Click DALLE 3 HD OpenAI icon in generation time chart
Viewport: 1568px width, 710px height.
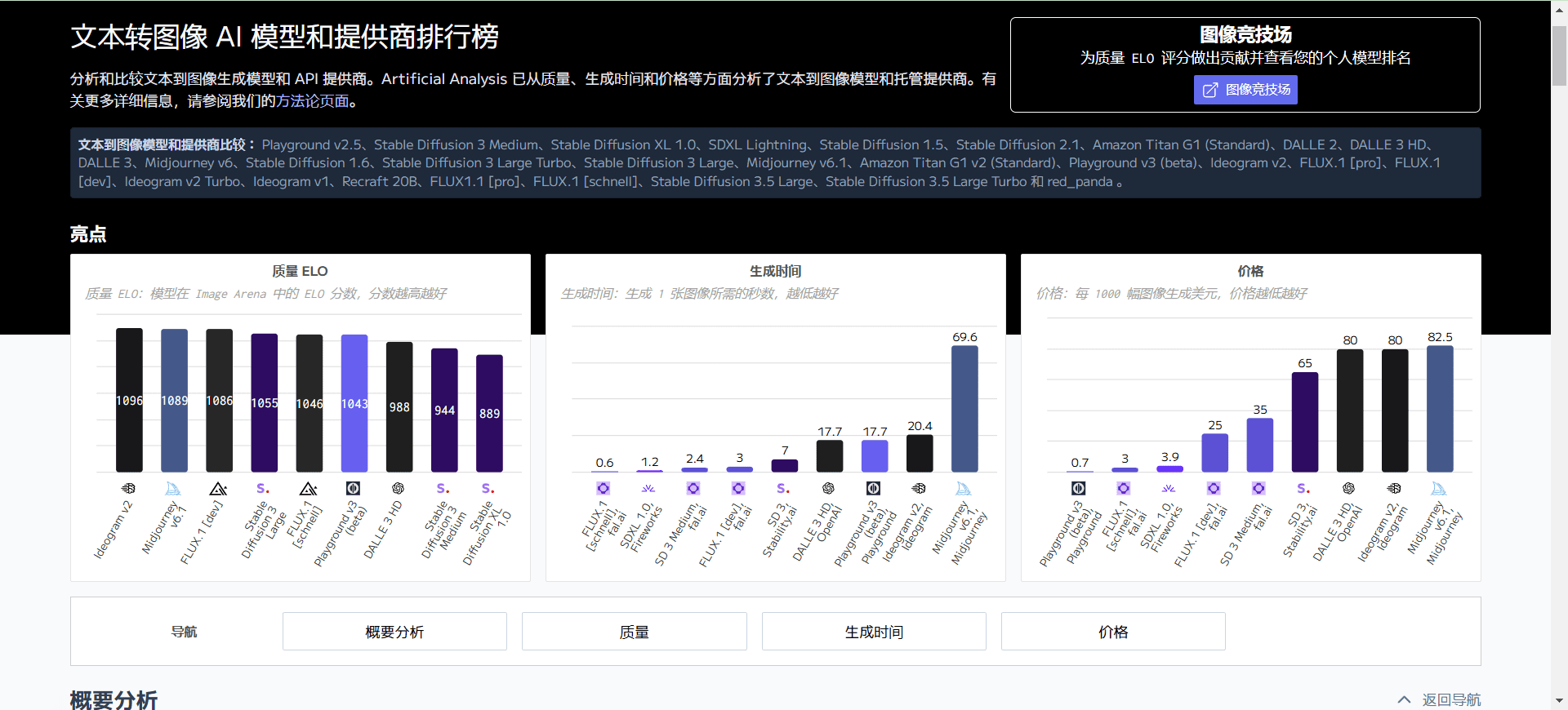click(x=828, y=488)
